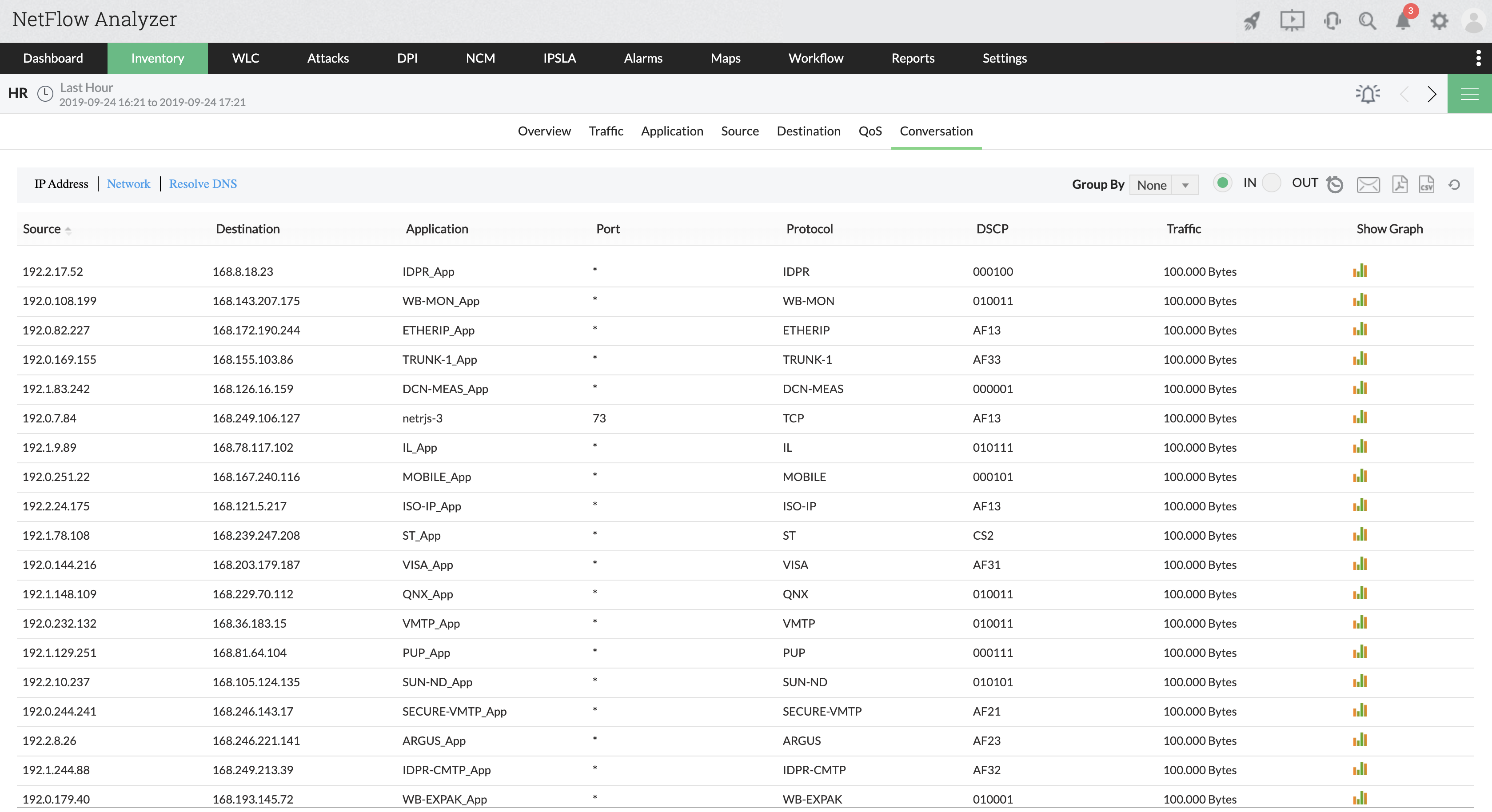Go to next device using right arrow

pyautogui.click(x=1432, y=94)
